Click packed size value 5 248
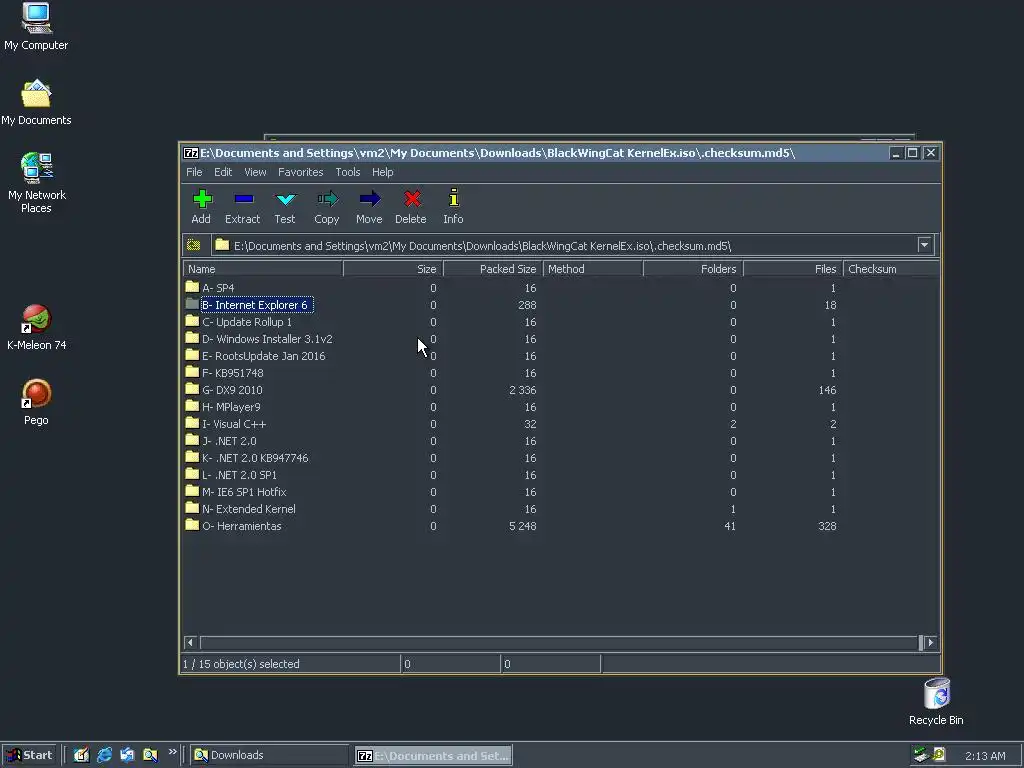Viewport: 1024px width, 768px height. (x=522, y=526)
